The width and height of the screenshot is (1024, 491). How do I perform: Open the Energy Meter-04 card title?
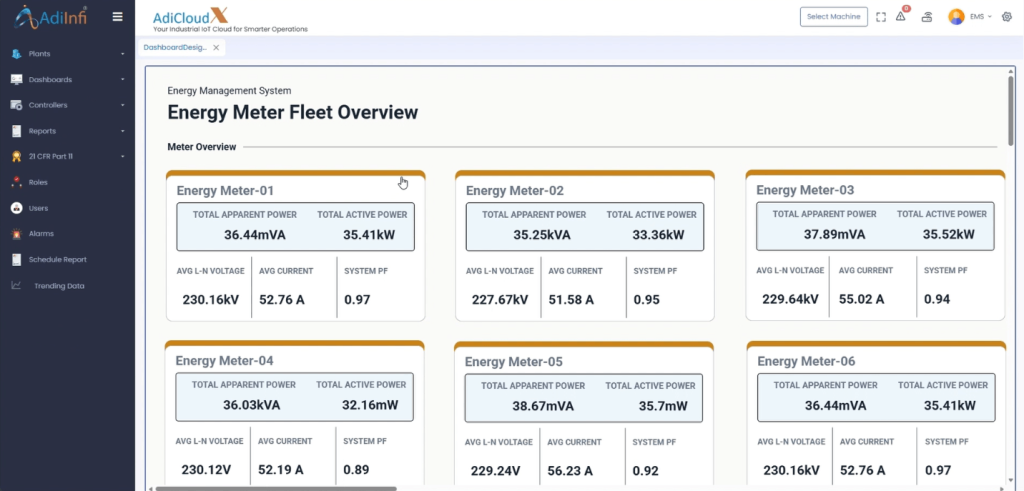(224, 360)
